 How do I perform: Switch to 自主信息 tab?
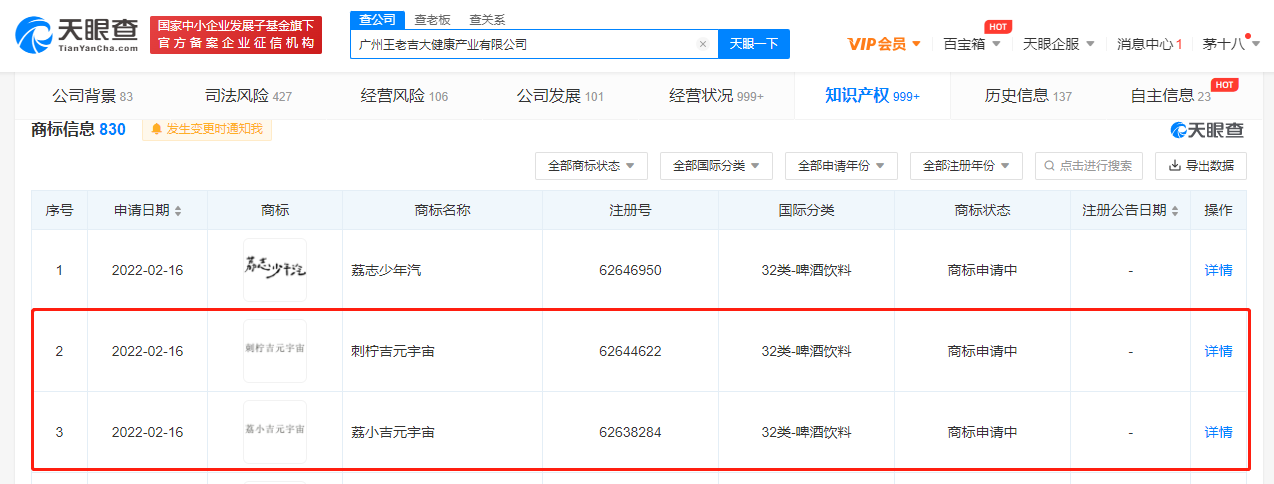click(x=1170, y=96)
